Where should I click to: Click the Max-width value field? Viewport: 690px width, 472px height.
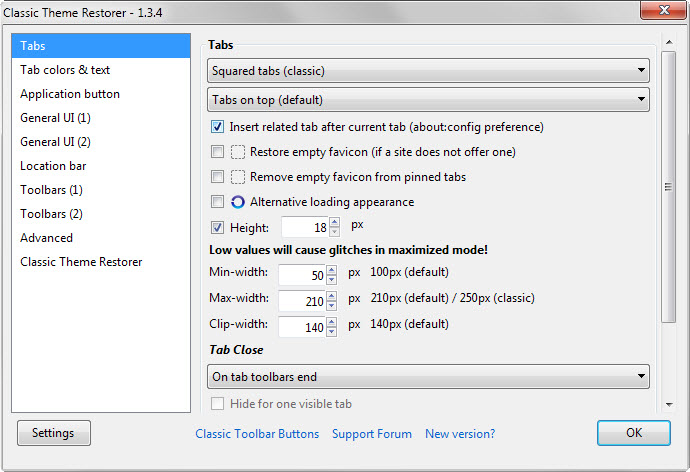302,301
